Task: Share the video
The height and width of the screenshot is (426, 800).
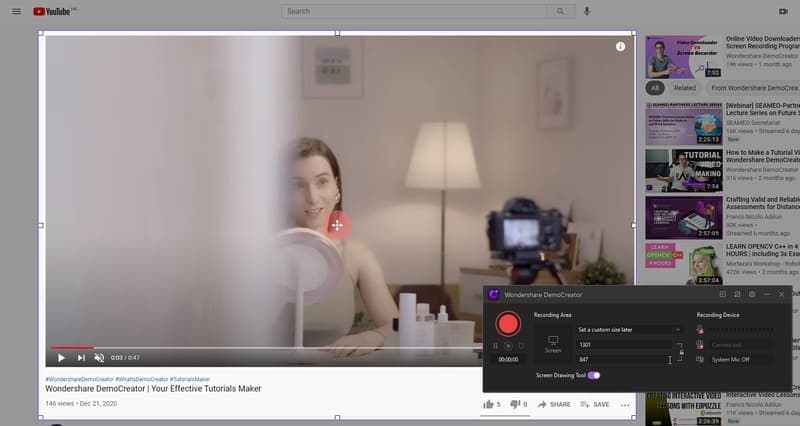Action: click(554, 405)
